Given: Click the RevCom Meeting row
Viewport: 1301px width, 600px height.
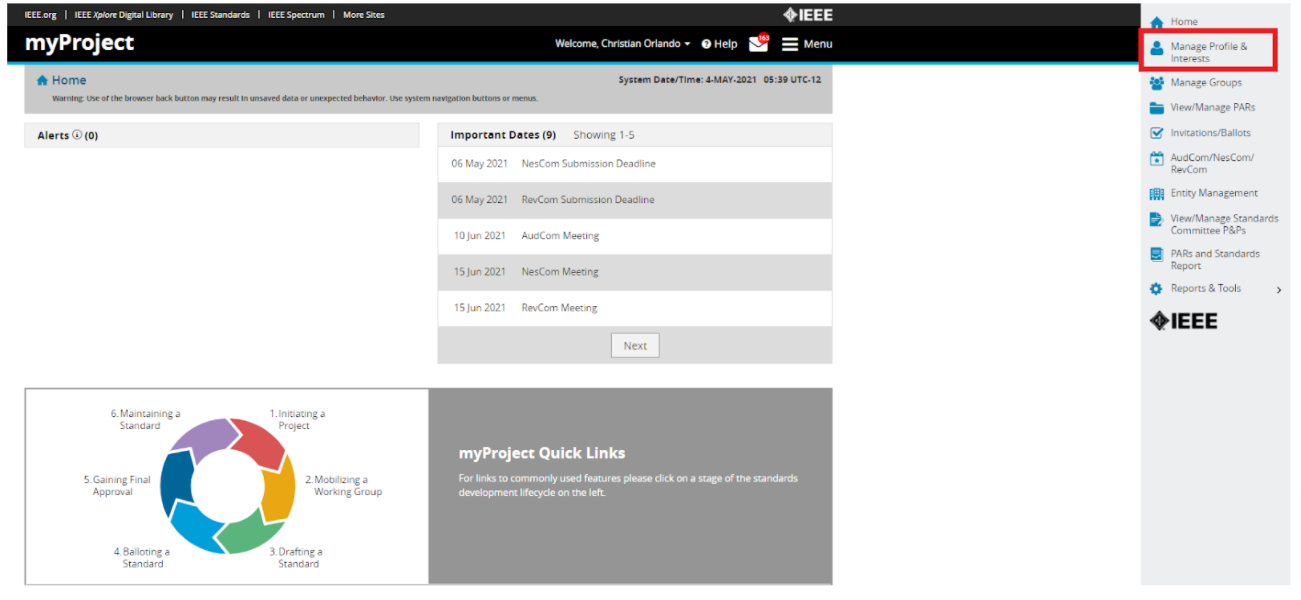Looking at the screenshot, I should pyautogui.click(x=635, y=308).
